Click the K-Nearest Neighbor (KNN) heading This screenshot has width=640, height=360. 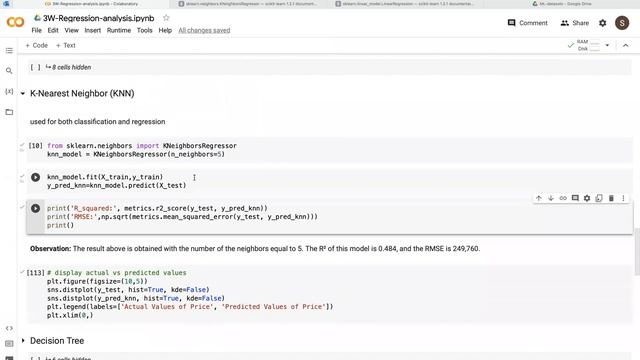pos(82,93)
